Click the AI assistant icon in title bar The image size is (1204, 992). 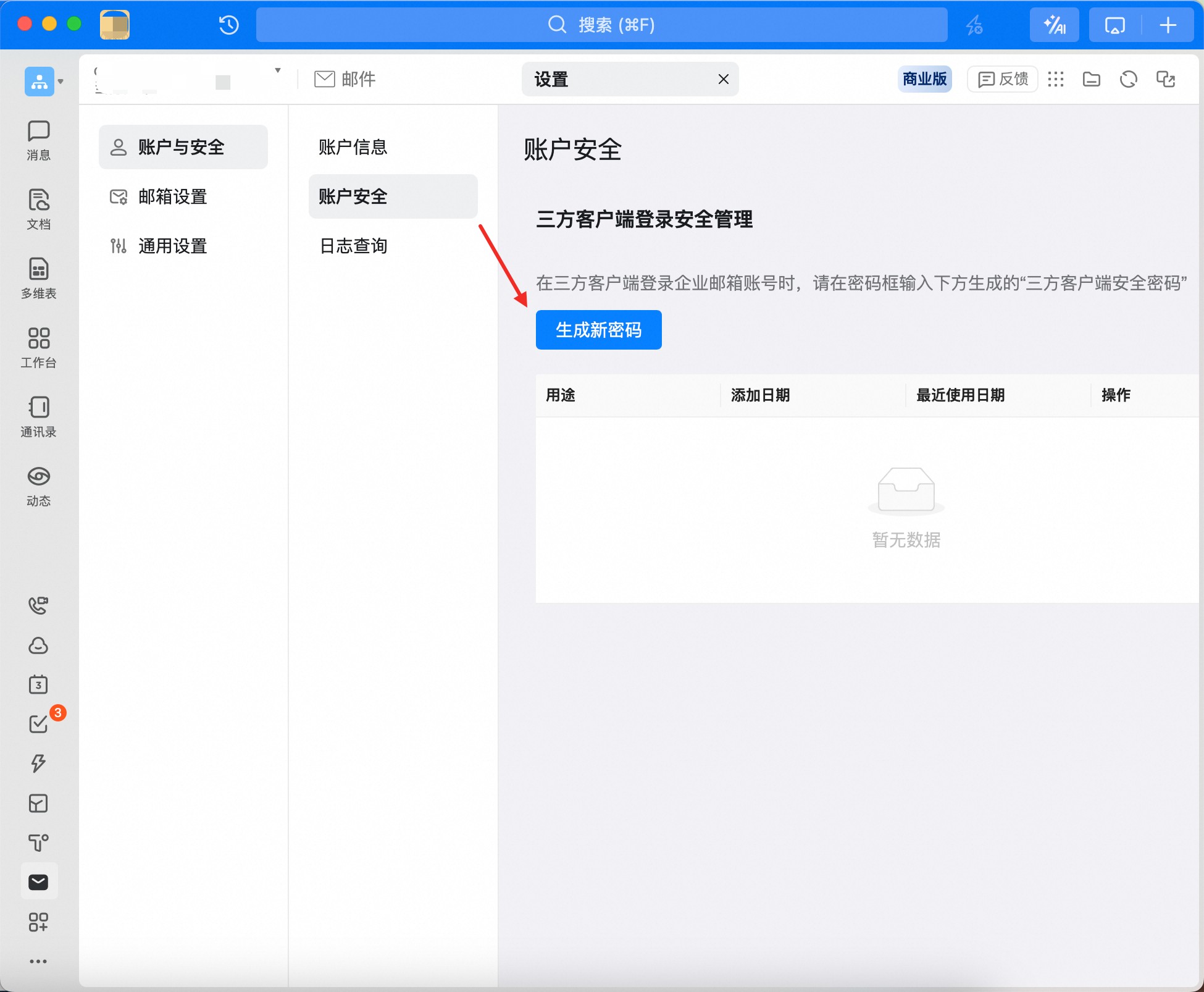point(1054,25)
